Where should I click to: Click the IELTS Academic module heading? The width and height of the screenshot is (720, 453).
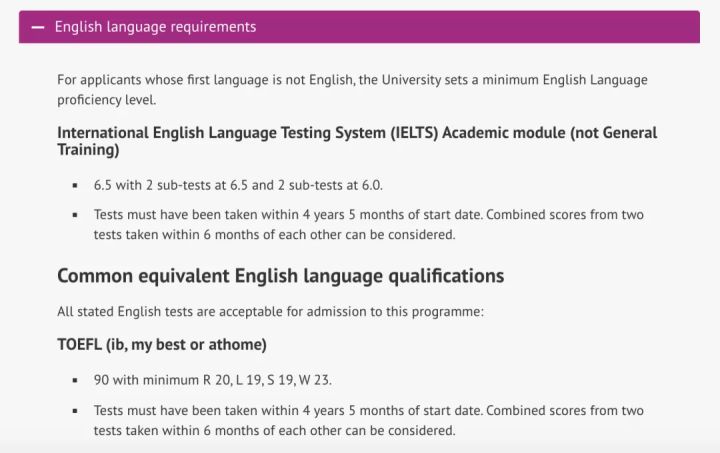click(x=300, y=133)
